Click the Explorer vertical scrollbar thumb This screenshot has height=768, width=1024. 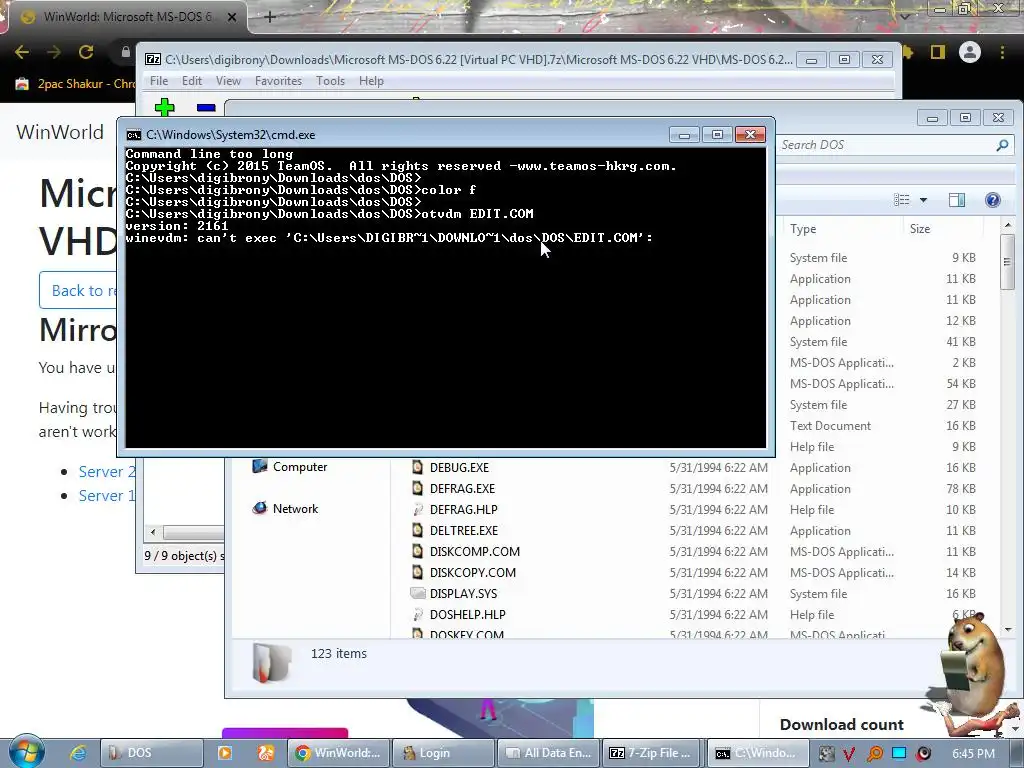pos(1008,262)
